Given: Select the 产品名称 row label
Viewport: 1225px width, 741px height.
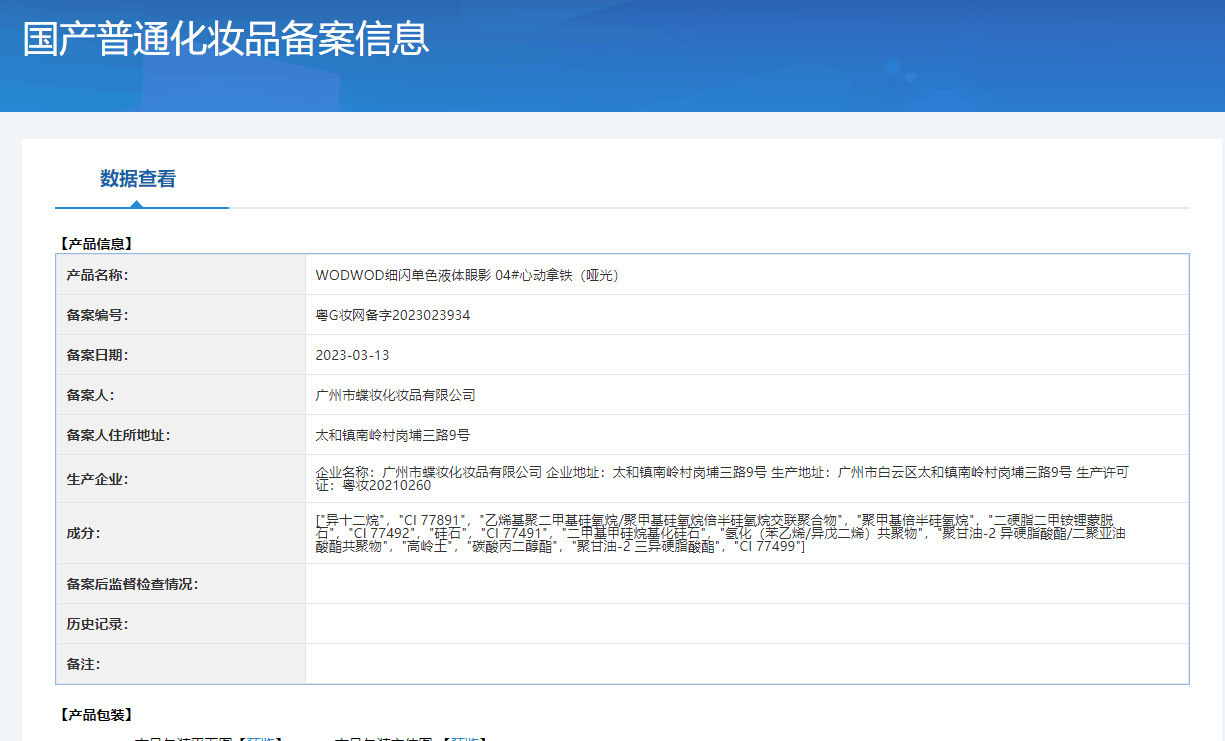Looking at the screenshot, I should [97, 275].
